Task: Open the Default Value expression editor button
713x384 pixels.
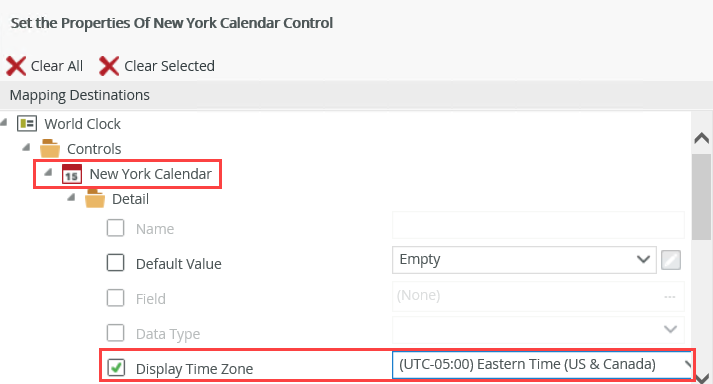Action: (671, 260)
